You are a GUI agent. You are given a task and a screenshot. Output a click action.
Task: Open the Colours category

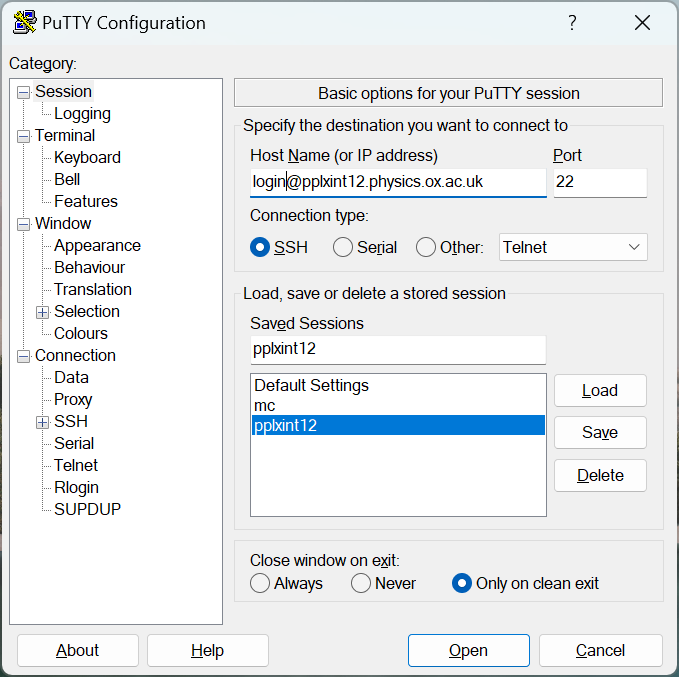coord(81,334)
